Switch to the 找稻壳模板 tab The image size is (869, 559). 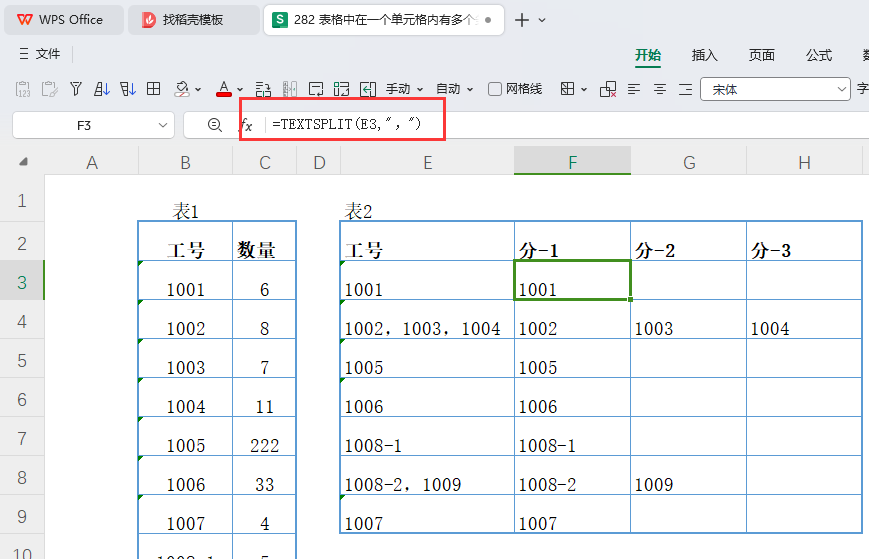tap(193, 20)
